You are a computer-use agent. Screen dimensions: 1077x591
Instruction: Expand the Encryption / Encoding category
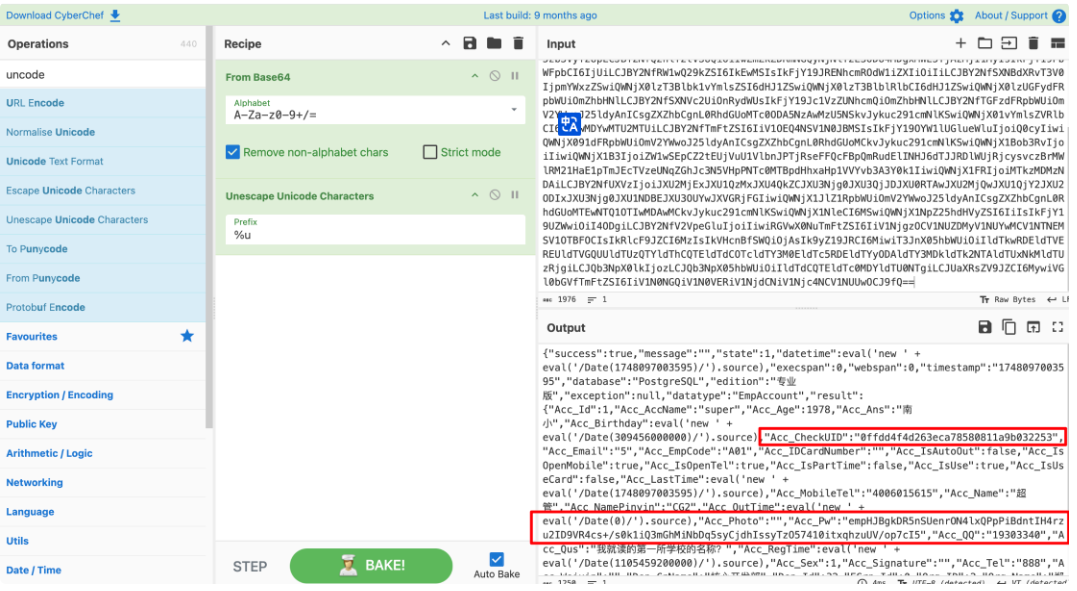click(60, 395)
